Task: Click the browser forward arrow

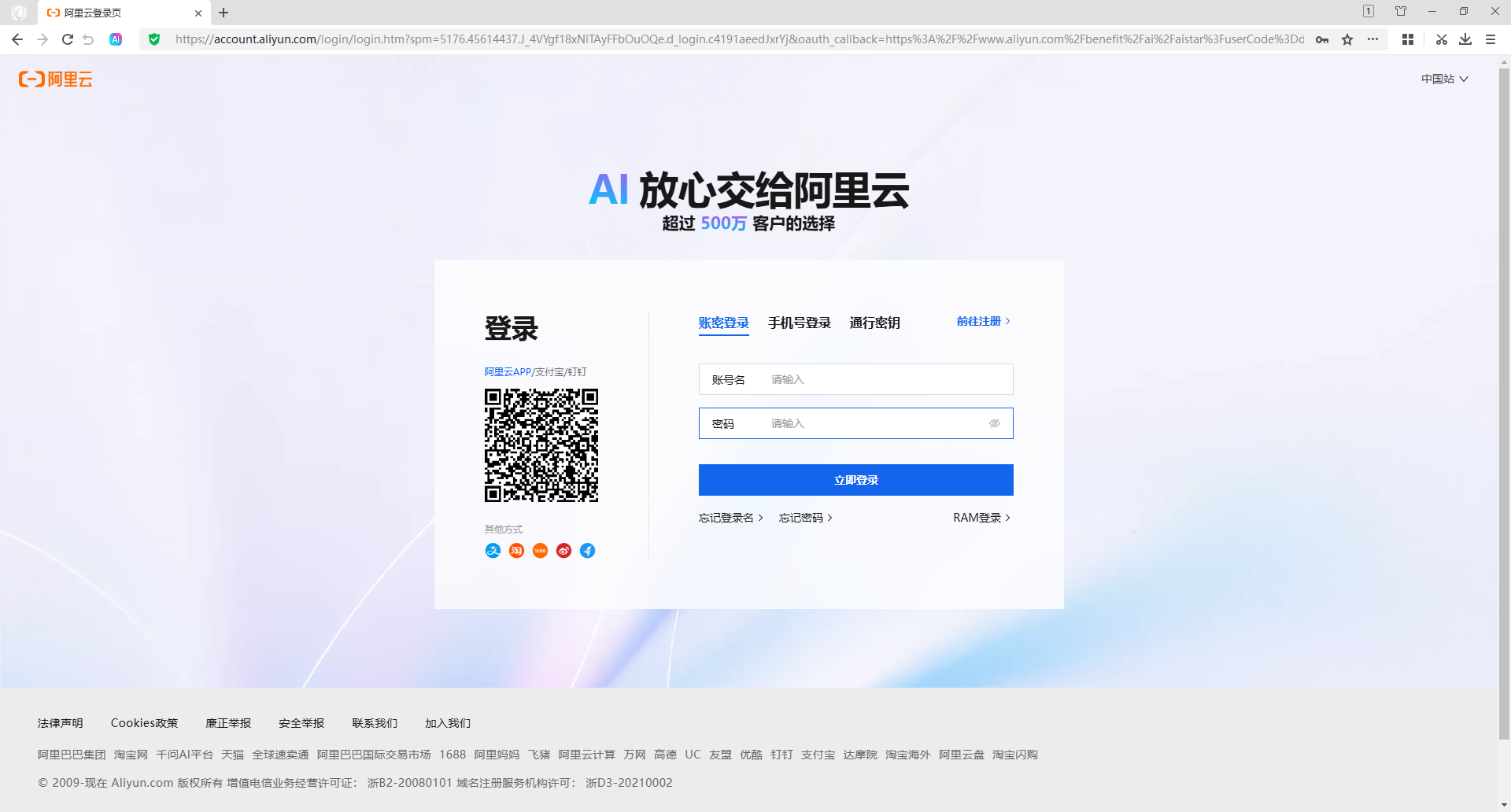Action: click(42, 39)
